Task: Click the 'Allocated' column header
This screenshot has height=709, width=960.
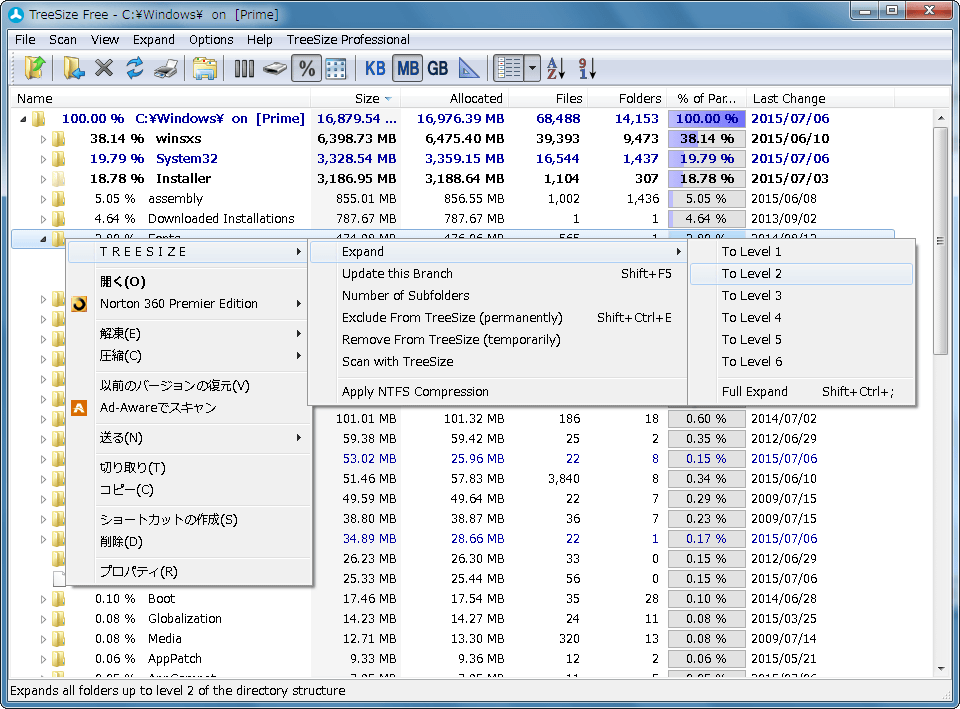Action: click(476, 98)
